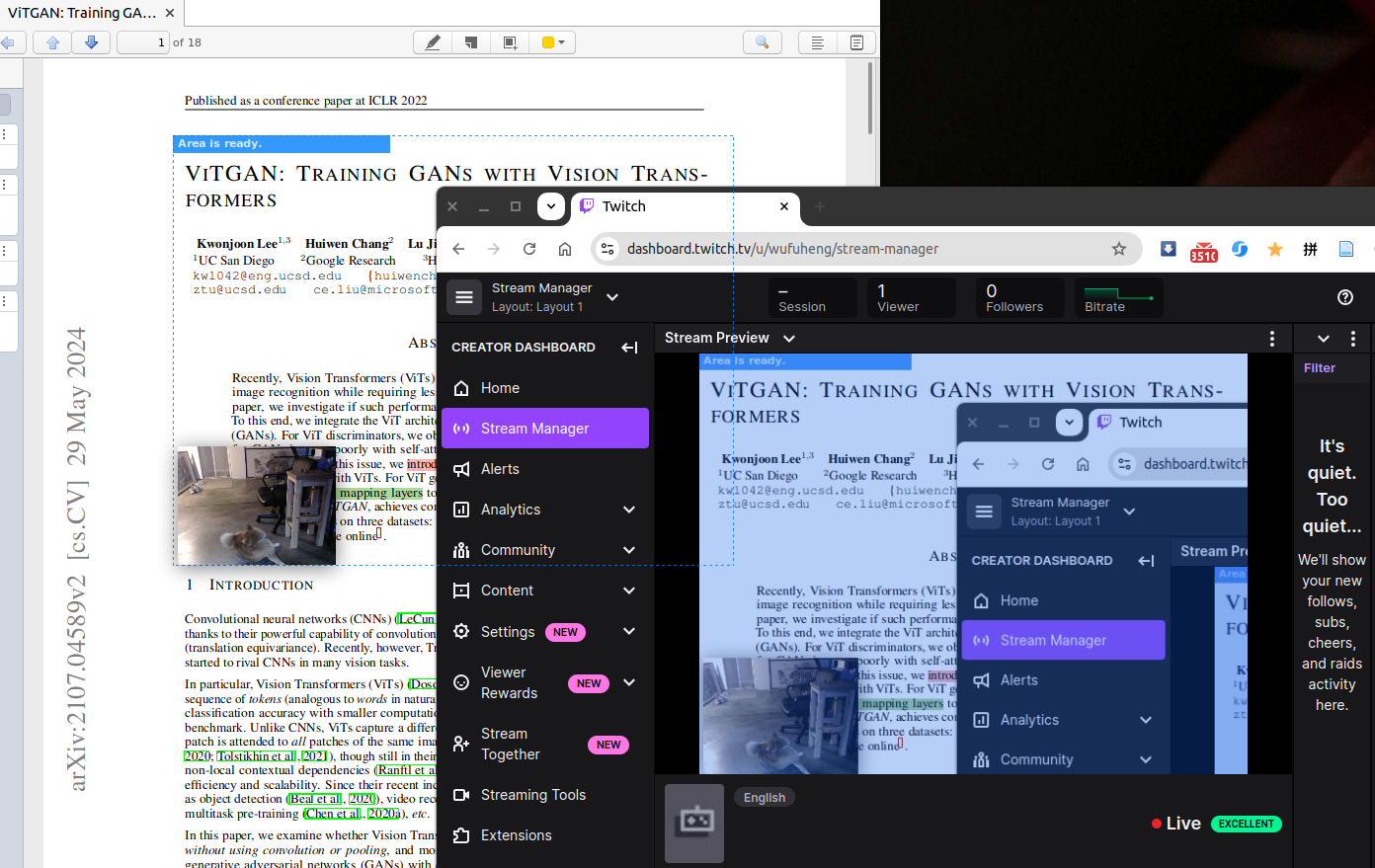The image size is (1375, 868).
Task: Open the find magnifier in PDF viewer
Action: coord(763,42)
